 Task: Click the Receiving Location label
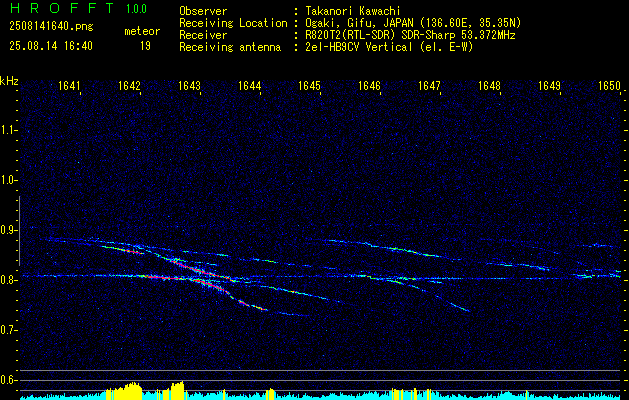coord(233,23)
